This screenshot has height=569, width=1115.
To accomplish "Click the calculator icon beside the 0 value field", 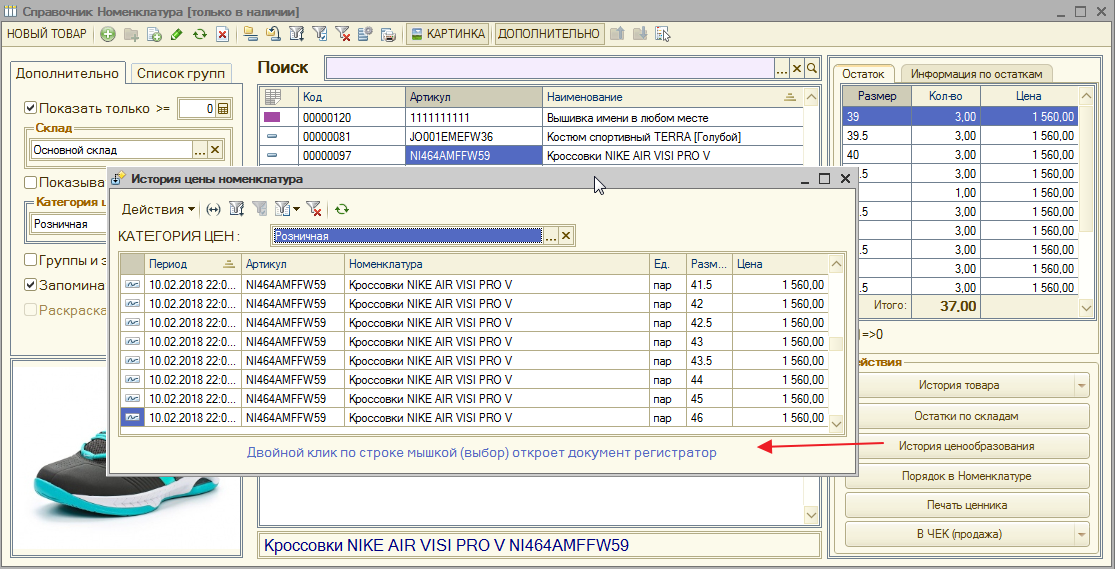I will [223, 109].
